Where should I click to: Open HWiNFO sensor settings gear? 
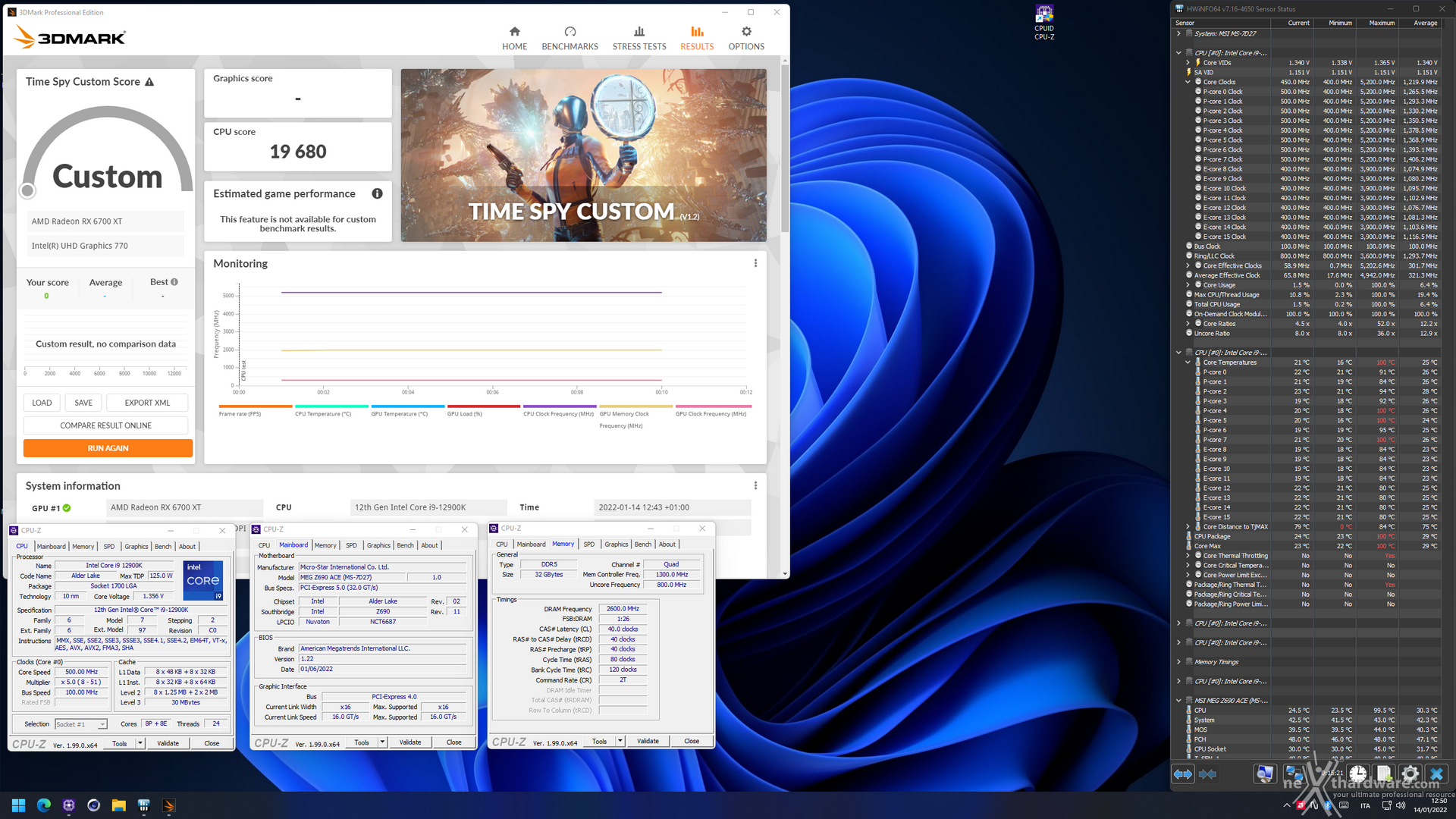[x=1410, y=773]
